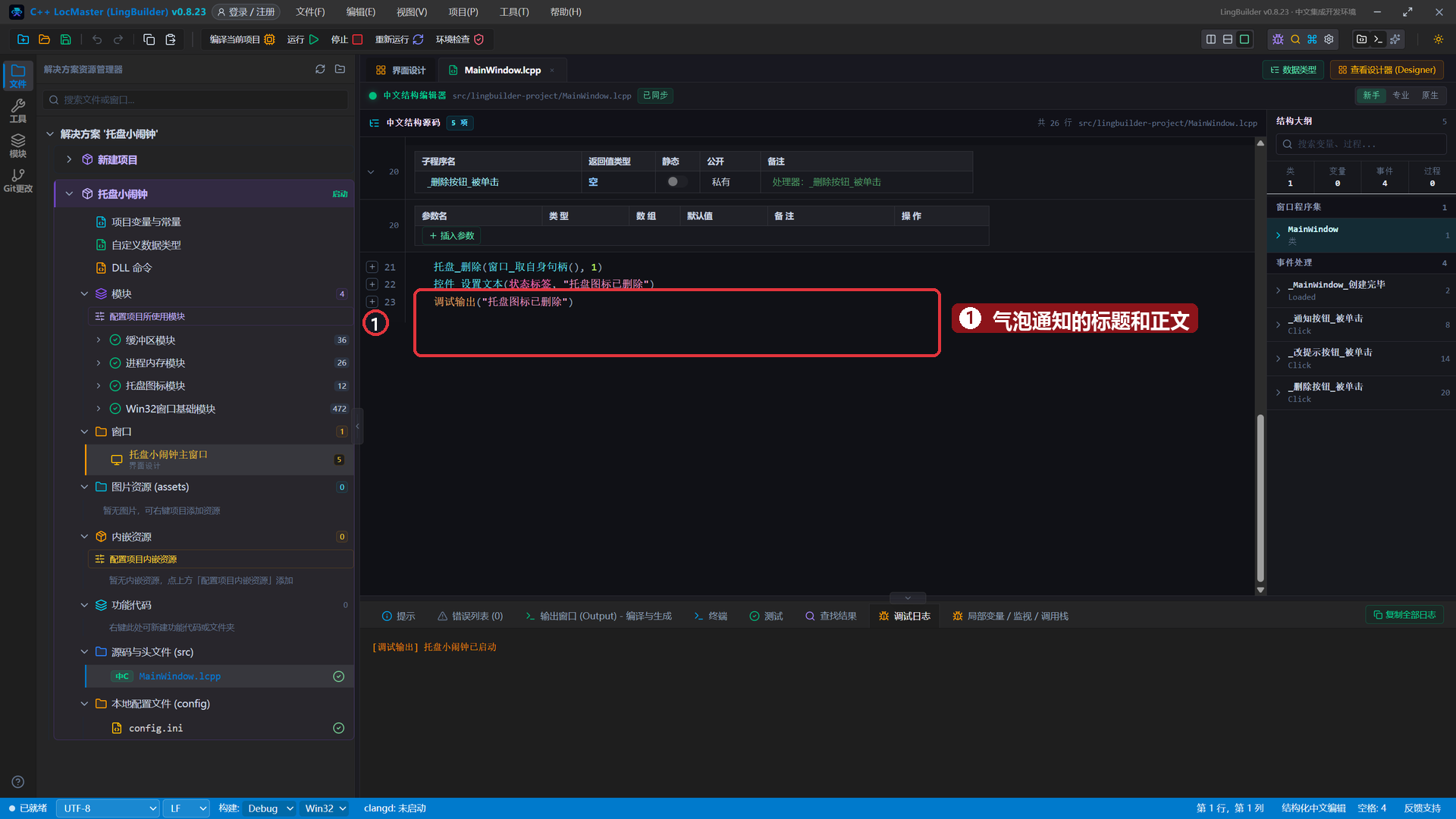The width and height of the screenshot is (1456, 819).
Task: Switch to the 界面设计 tab
Action: [401, 70]
